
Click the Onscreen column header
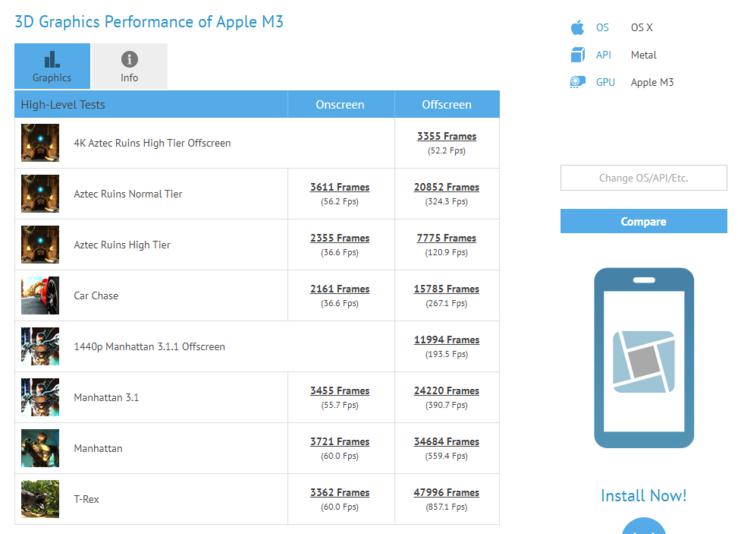click(x=340, y=104)
